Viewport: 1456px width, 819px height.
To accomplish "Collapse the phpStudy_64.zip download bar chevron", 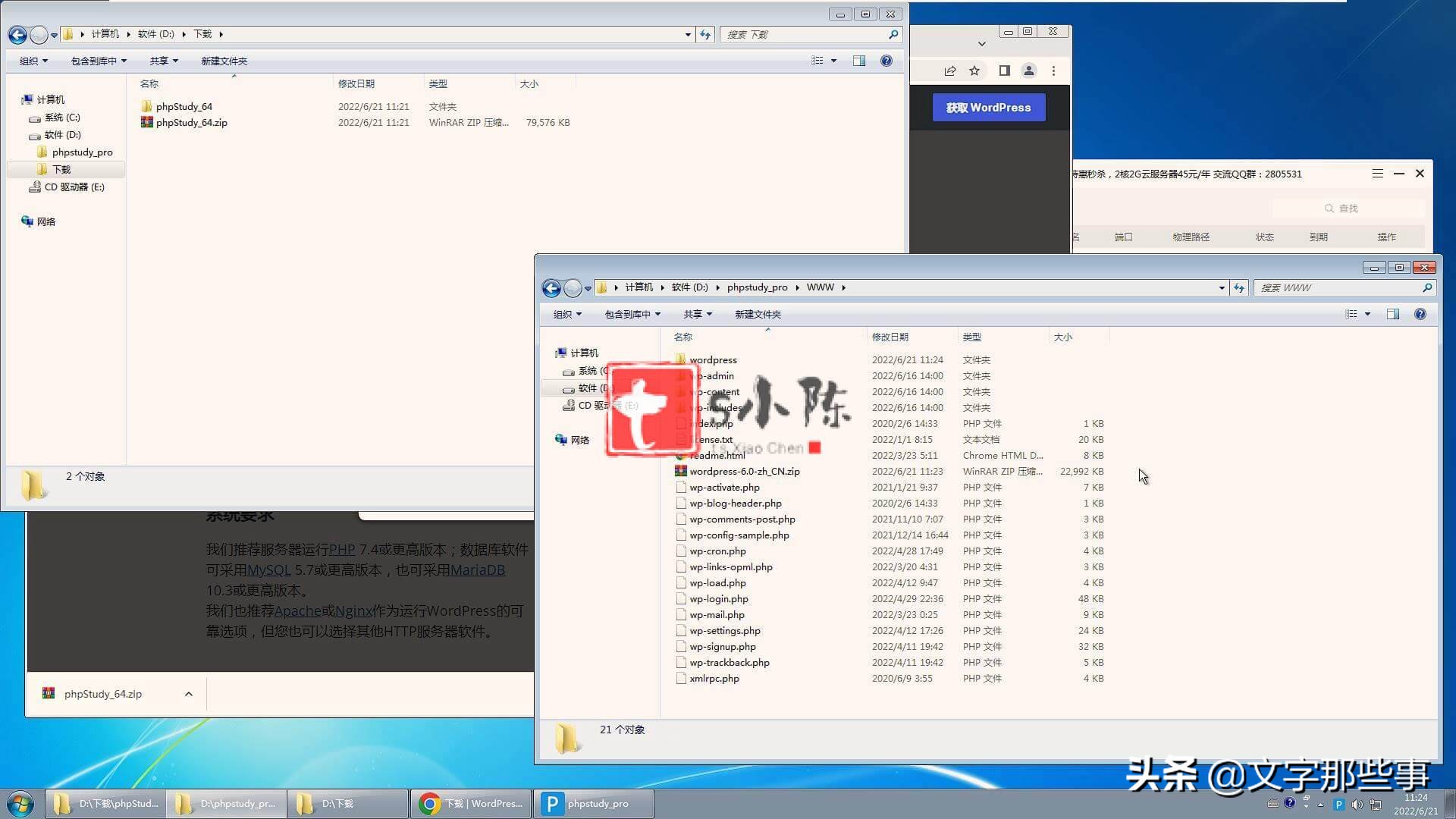I will click(x=188, y=693).
